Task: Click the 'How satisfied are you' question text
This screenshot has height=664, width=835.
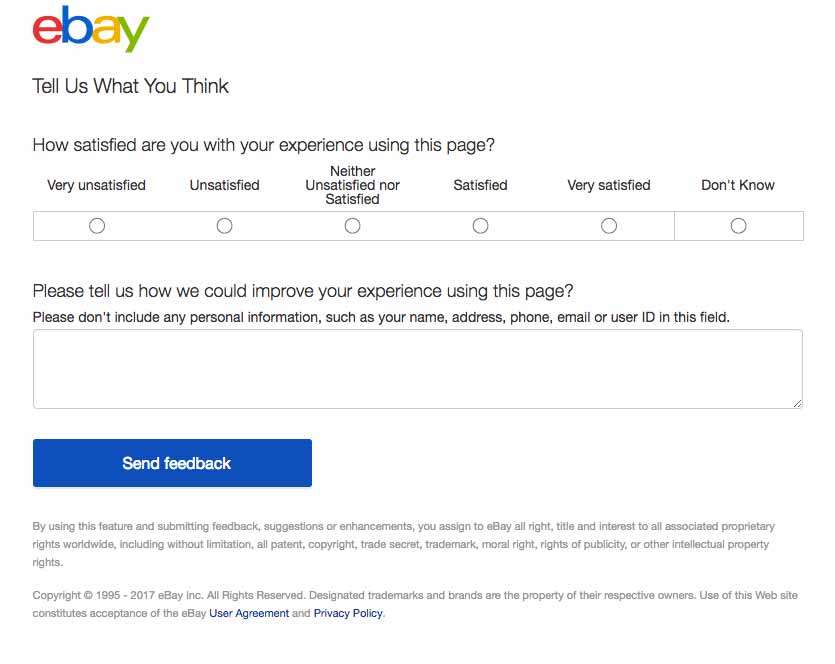Action: tap(264, 145)
